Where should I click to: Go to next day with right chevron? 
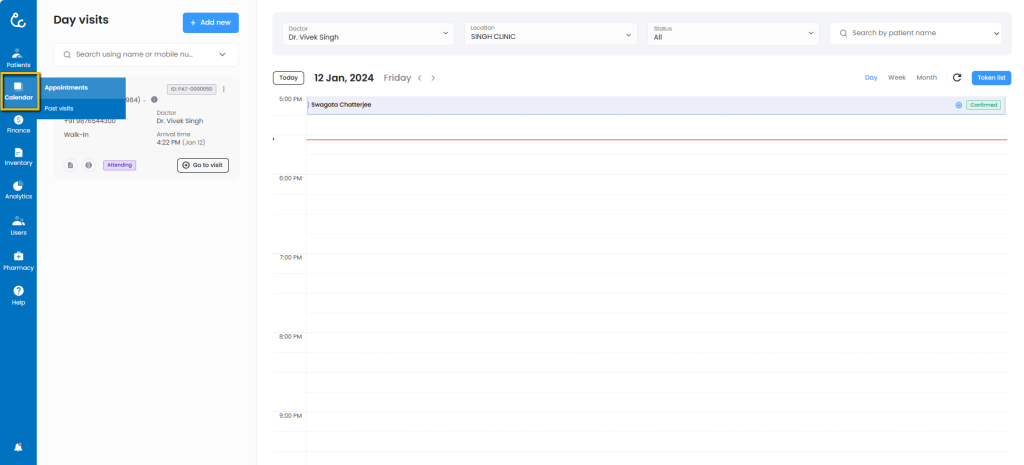tap(433, 78)
